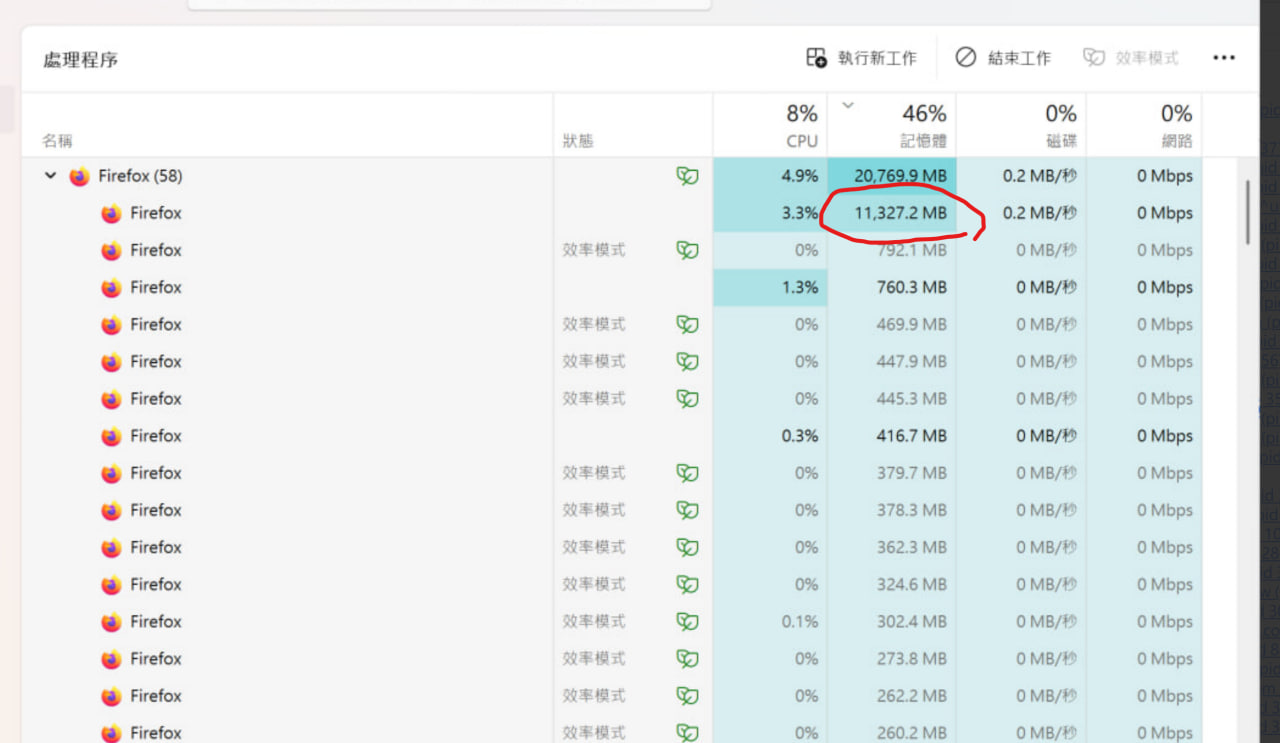Click the Firefox icon in the Firefox (58) group row

pos(79,177)
